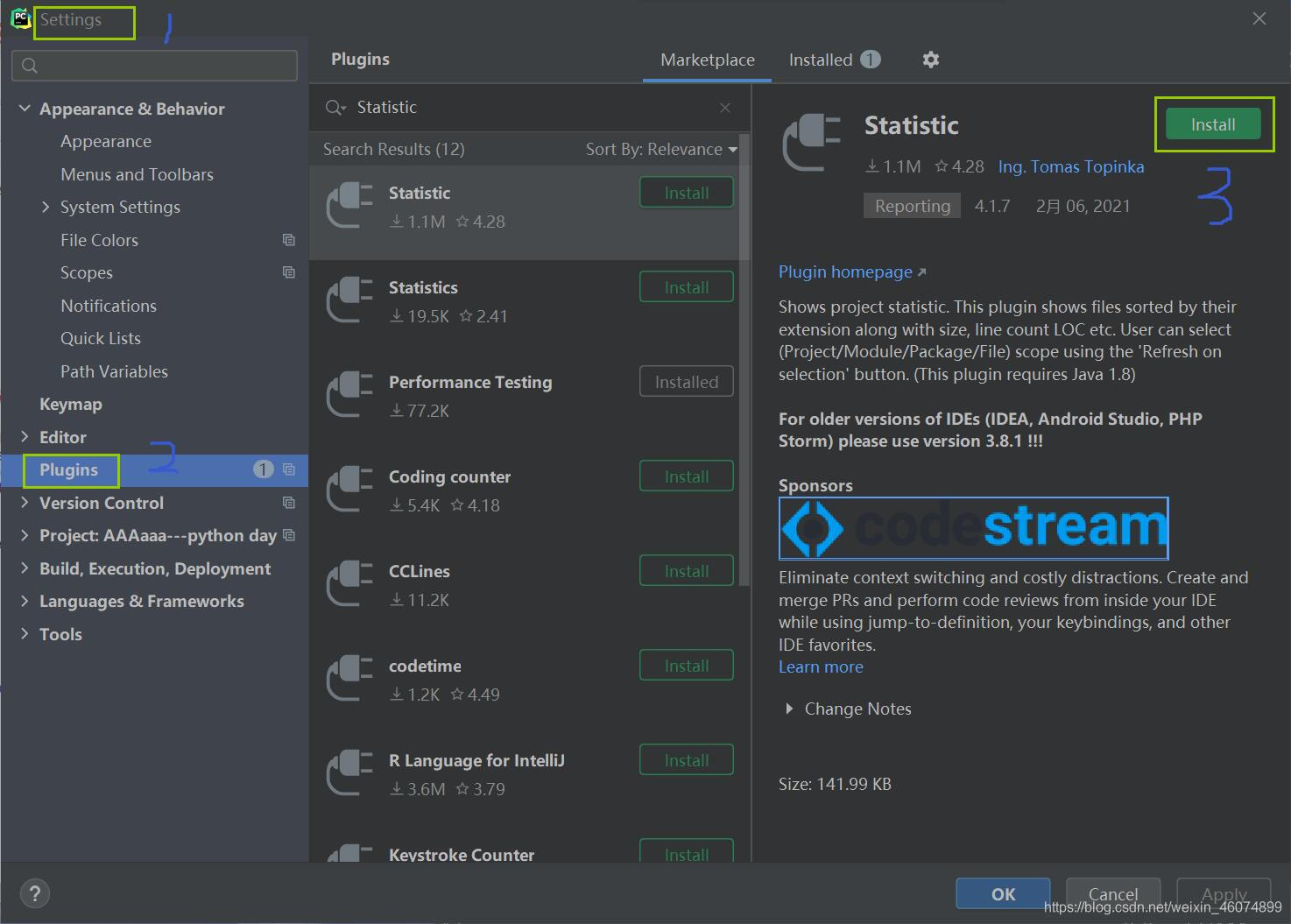Open Path Variables settings page

[x=114, y=371]
